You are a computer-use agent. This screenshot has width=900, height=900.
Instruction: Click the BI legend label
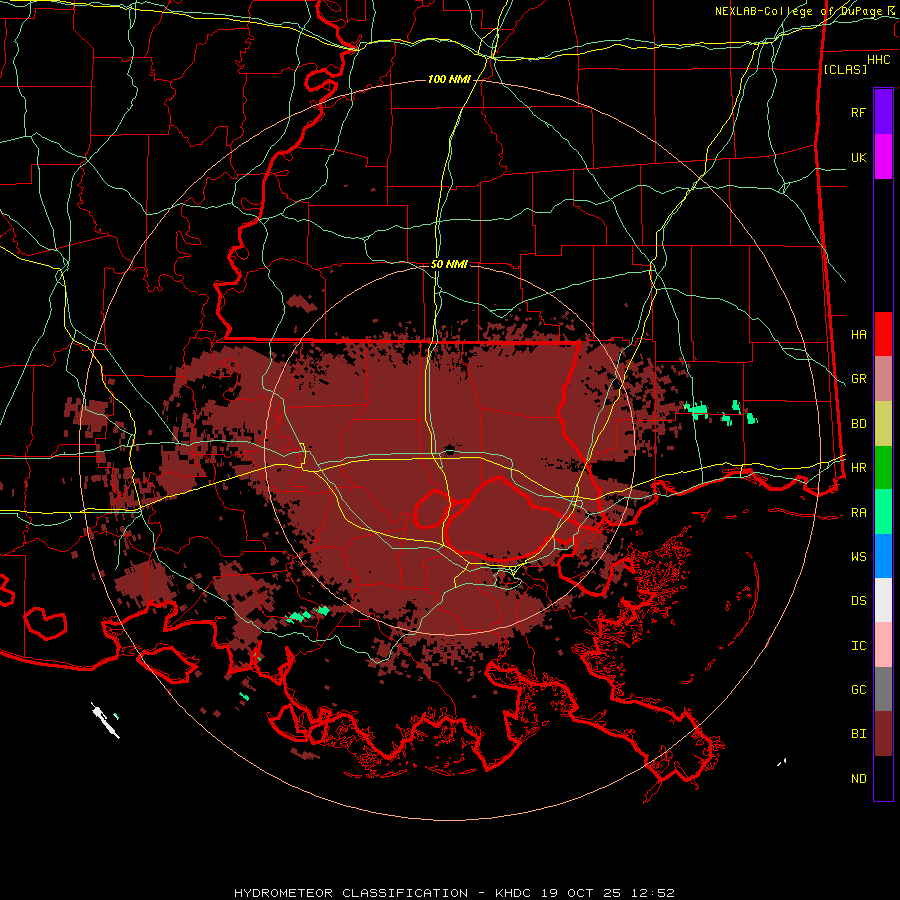[858, 734]
